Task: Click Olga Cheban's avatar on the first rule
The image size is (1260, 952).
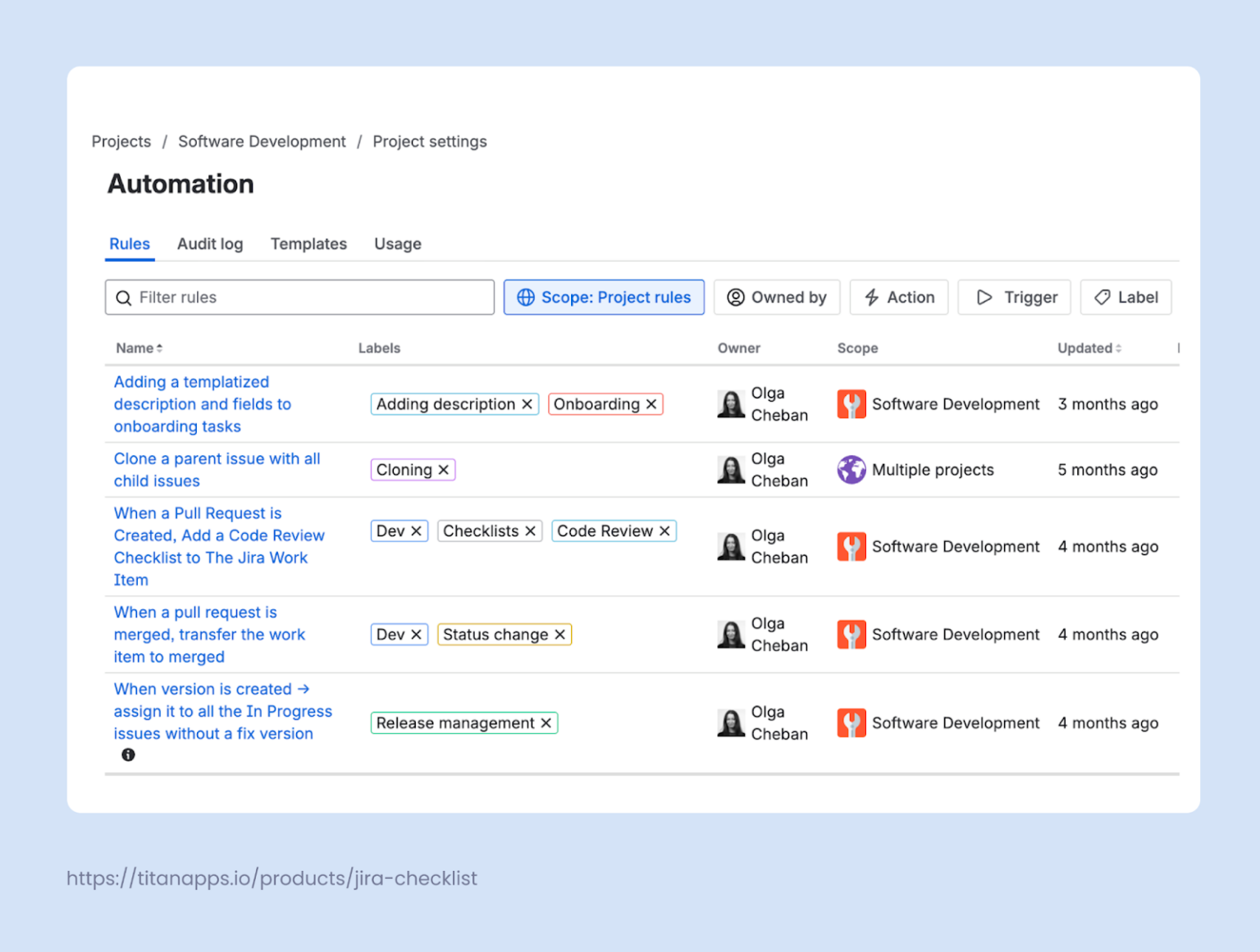Action: [730, 403]
